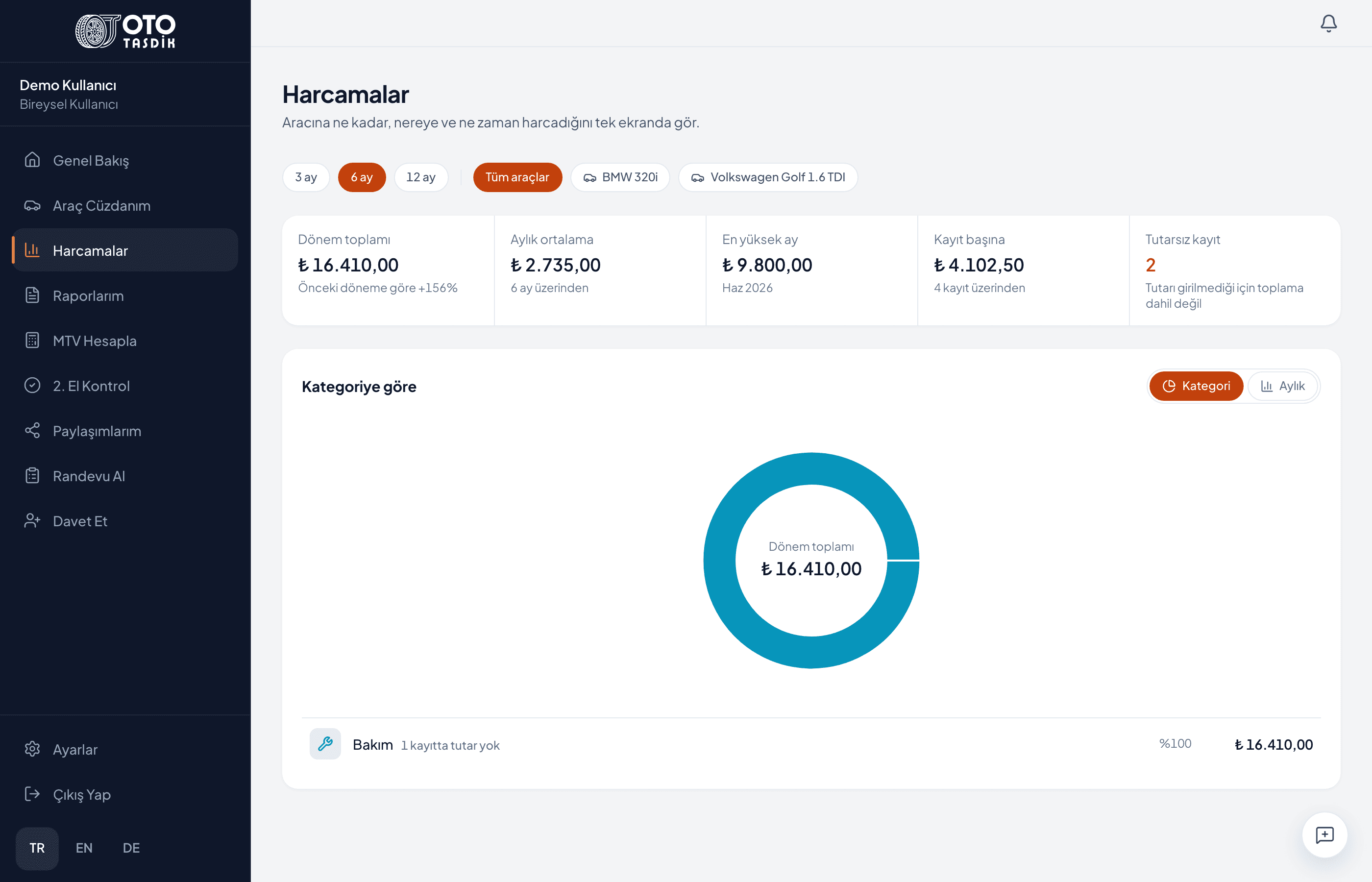Open notifications bell icon

1328,24
